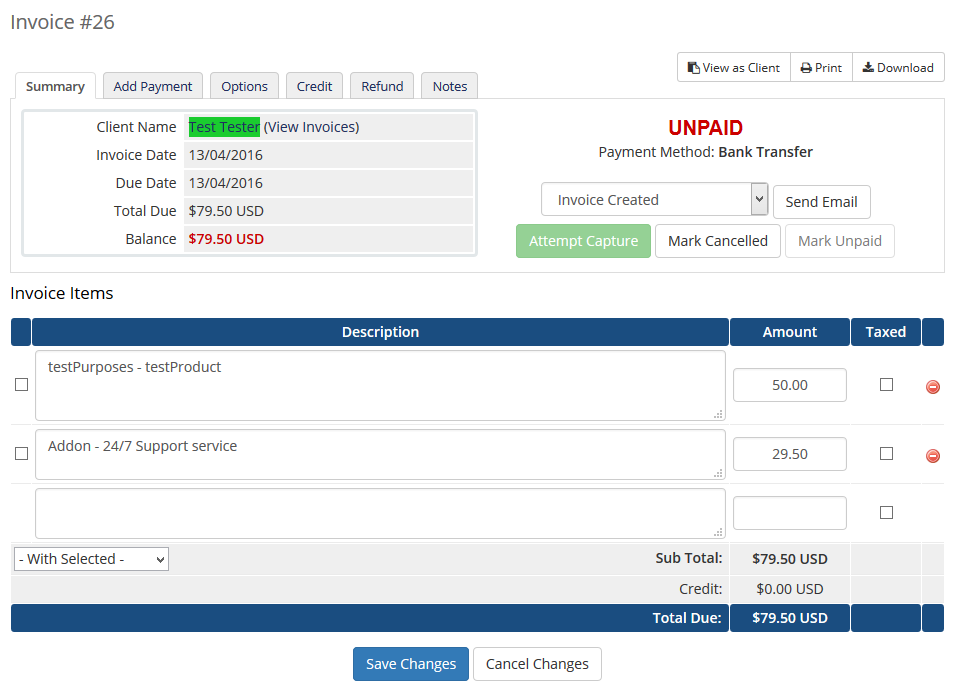Click the Taxed column header
Viewport: 959px width, 688px height.
coord(886,332)
